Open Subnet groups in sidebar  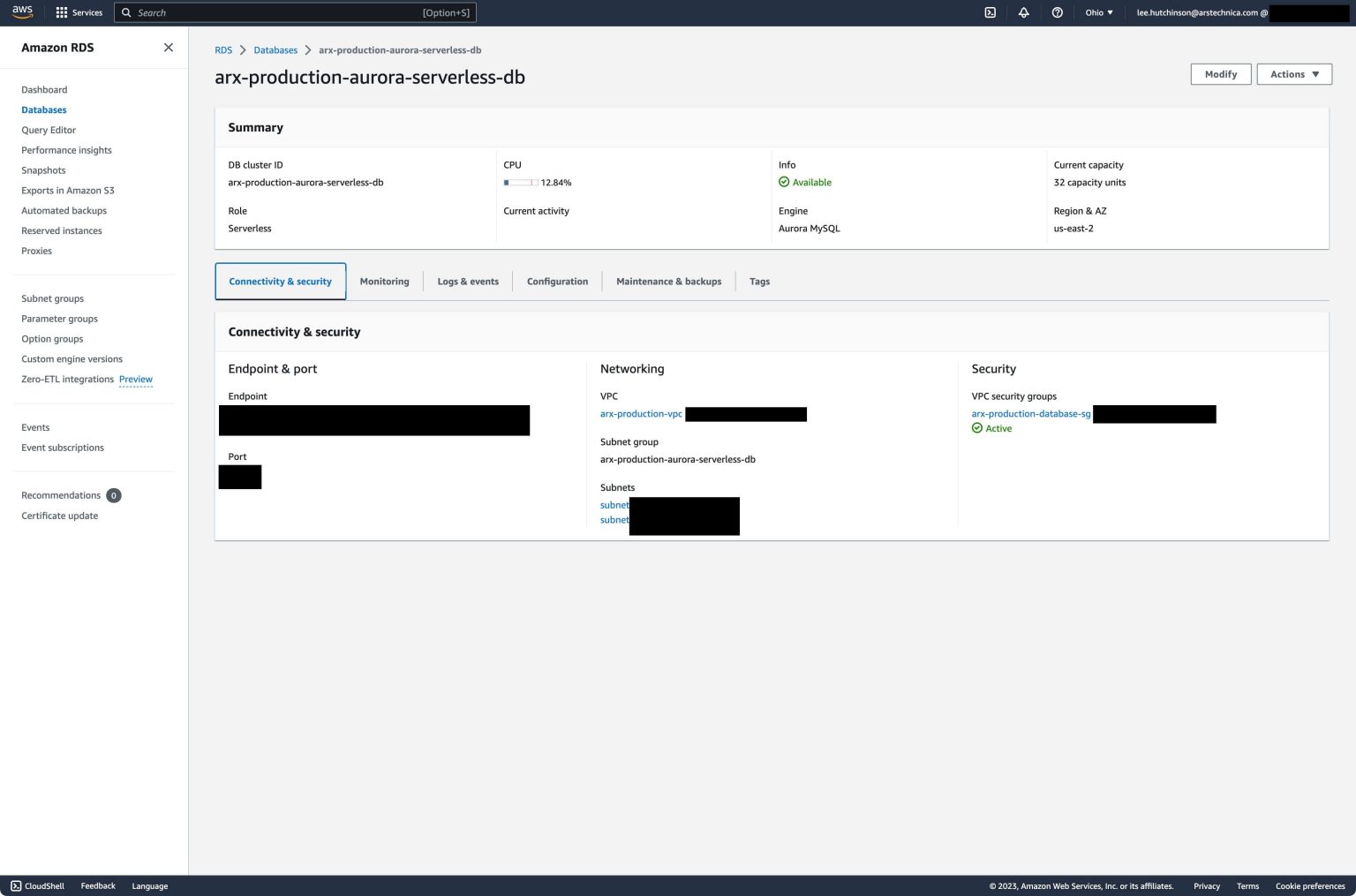point(53,298)
